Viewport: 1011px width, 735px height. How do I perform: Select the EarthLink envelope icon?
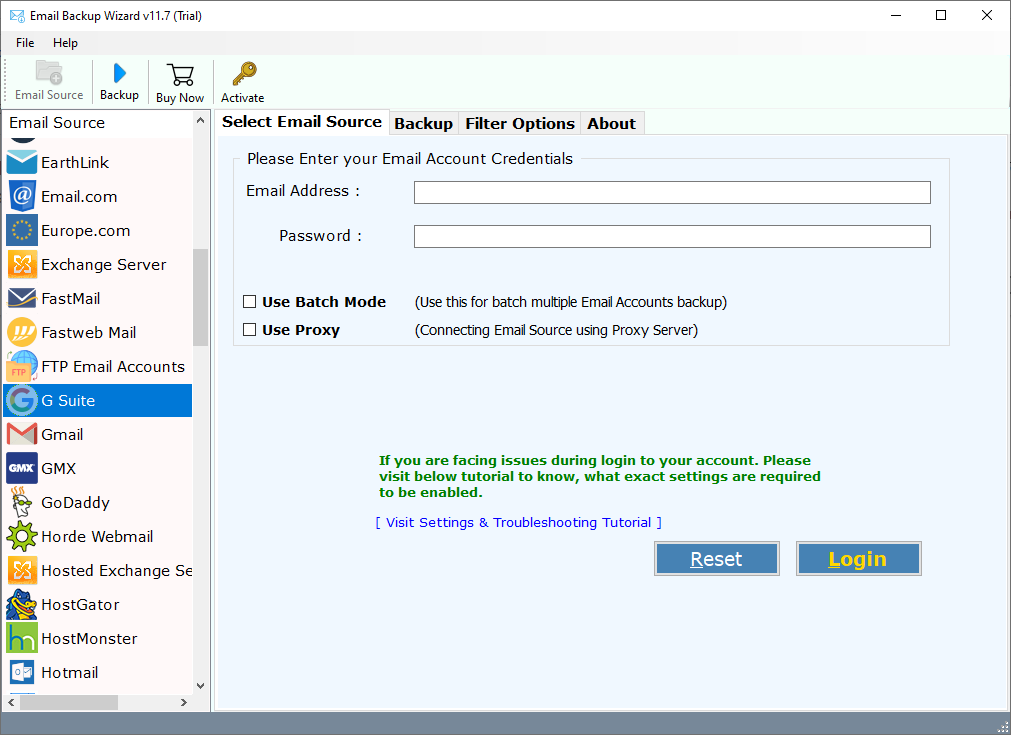click(22, 162)
